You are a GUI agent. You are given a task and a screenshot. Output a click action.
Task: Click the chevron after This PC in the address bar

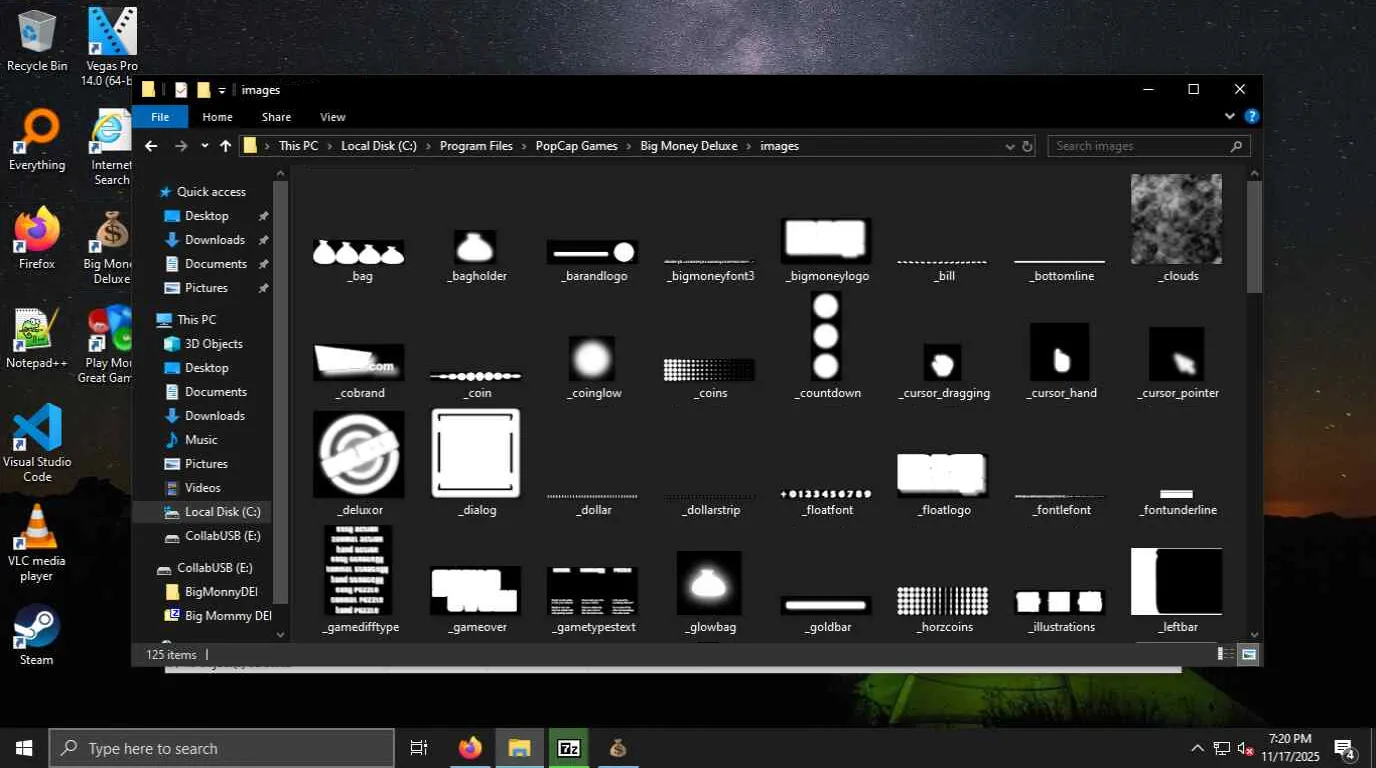[329, 146]
